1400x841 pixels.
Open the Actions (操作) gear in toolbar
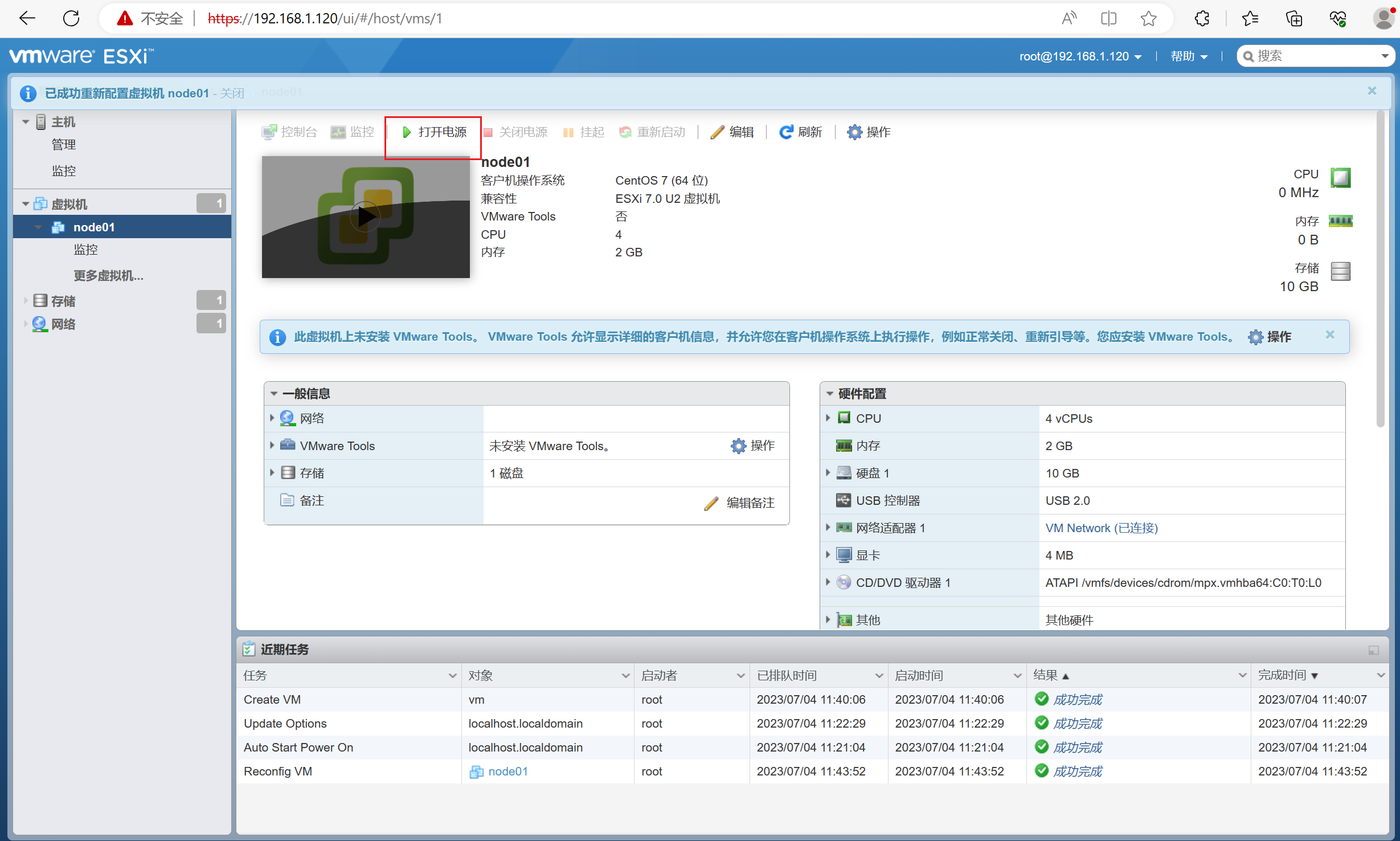tap(869, 132)
